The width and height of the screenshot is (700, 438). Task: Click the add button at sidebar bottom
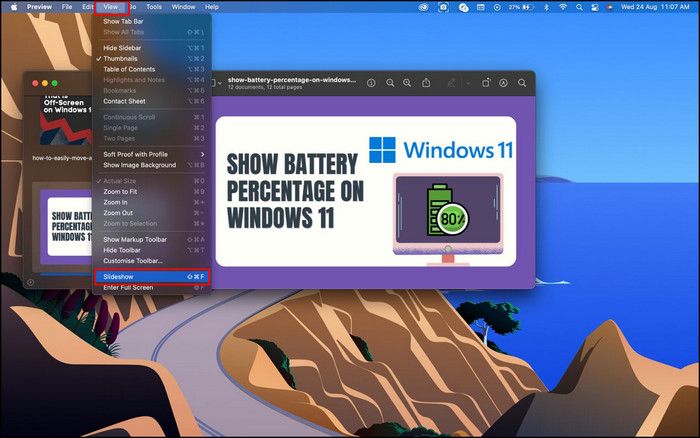pos(30,282)
